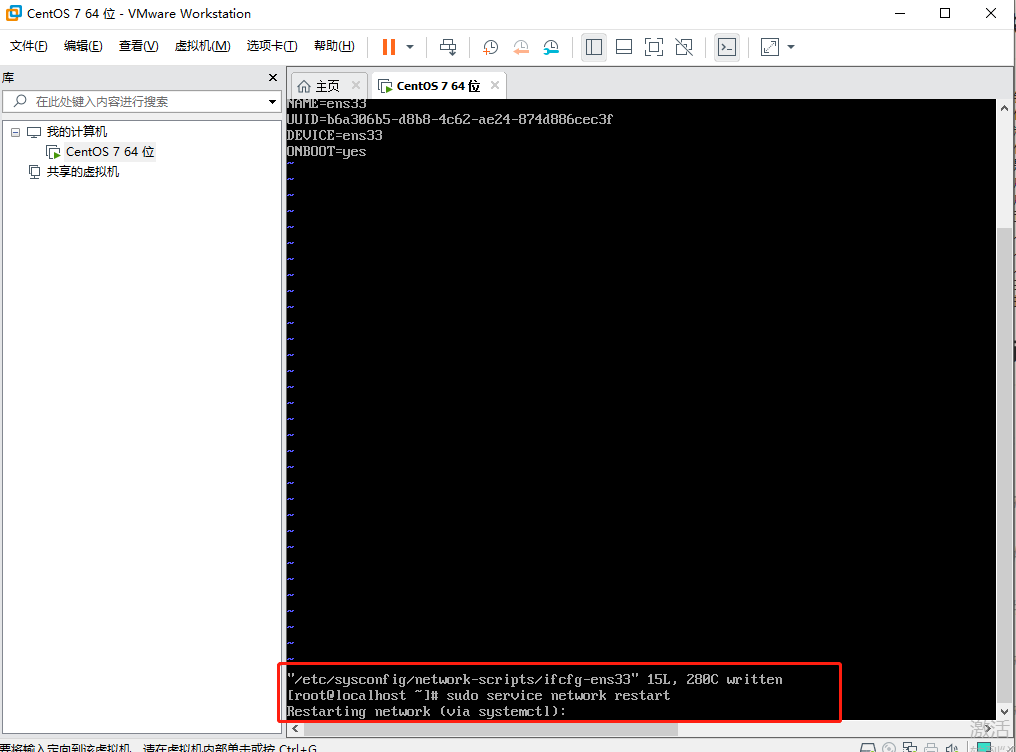Close the 主页 tab
The image size is (1016, 752).
(x=356, y=85)
